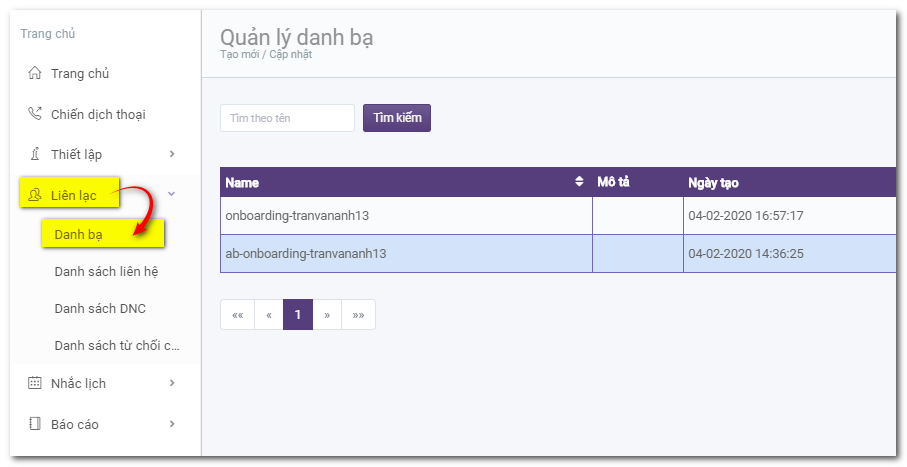The height and width of the screenshot is (467, 907).
Task: Go to the next page (» button)
Action: [x=327, y=315]
